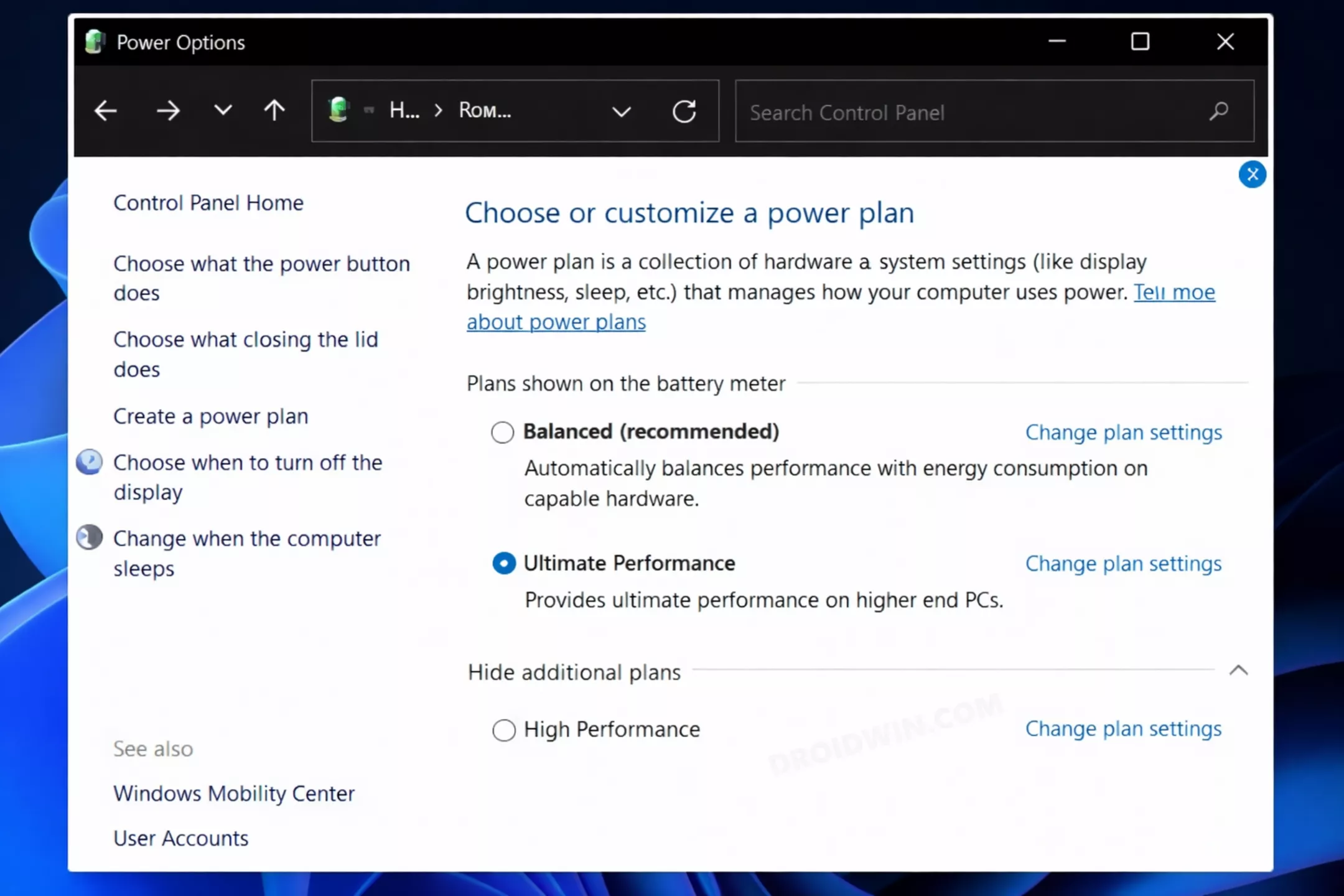Collapse the Hide additional plans section
The width and height of the screenshot is (1344, 896).
(x=1238, y=671)
